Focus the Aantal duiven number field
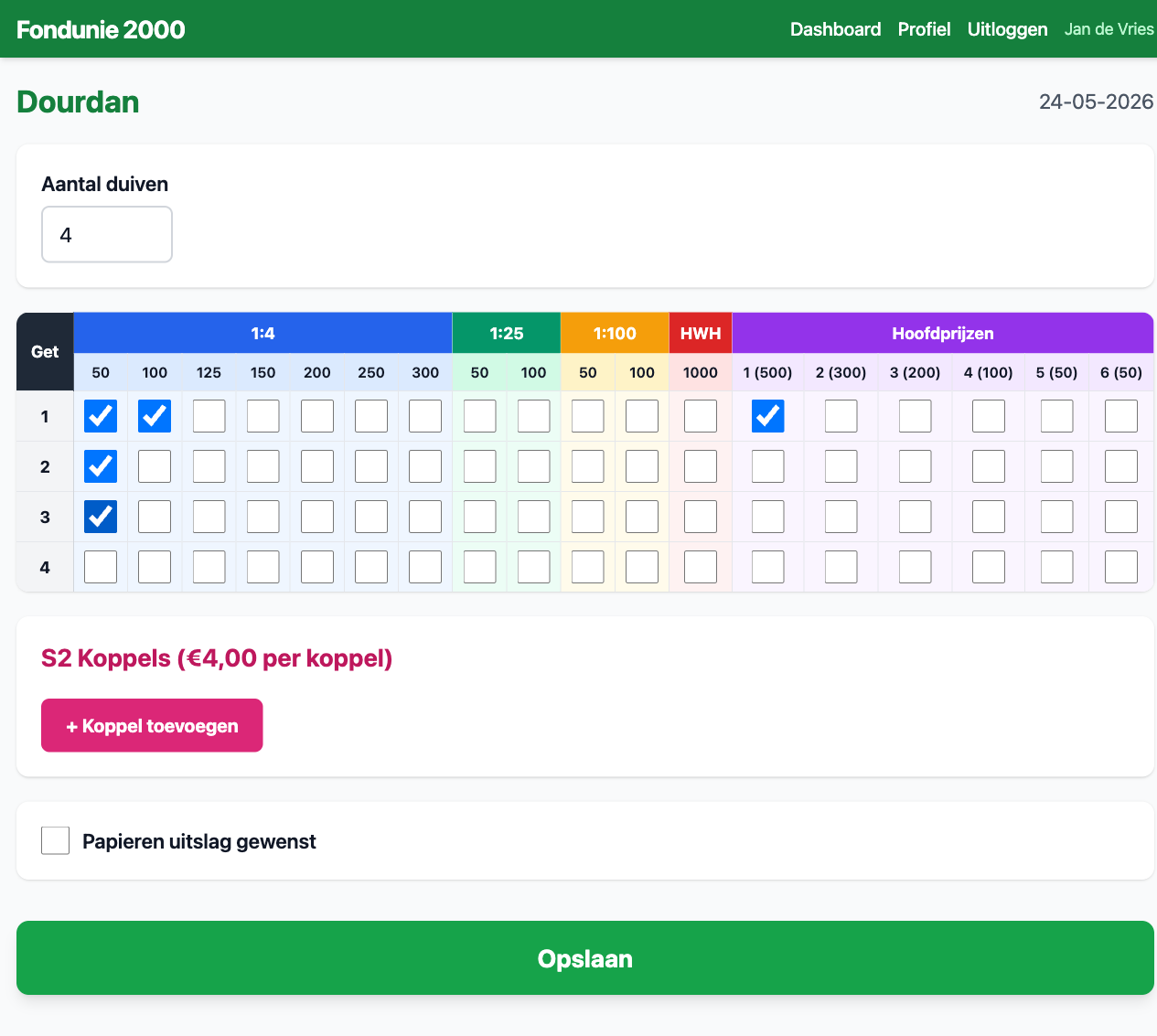1157x1036 pixels. [107, 234]
